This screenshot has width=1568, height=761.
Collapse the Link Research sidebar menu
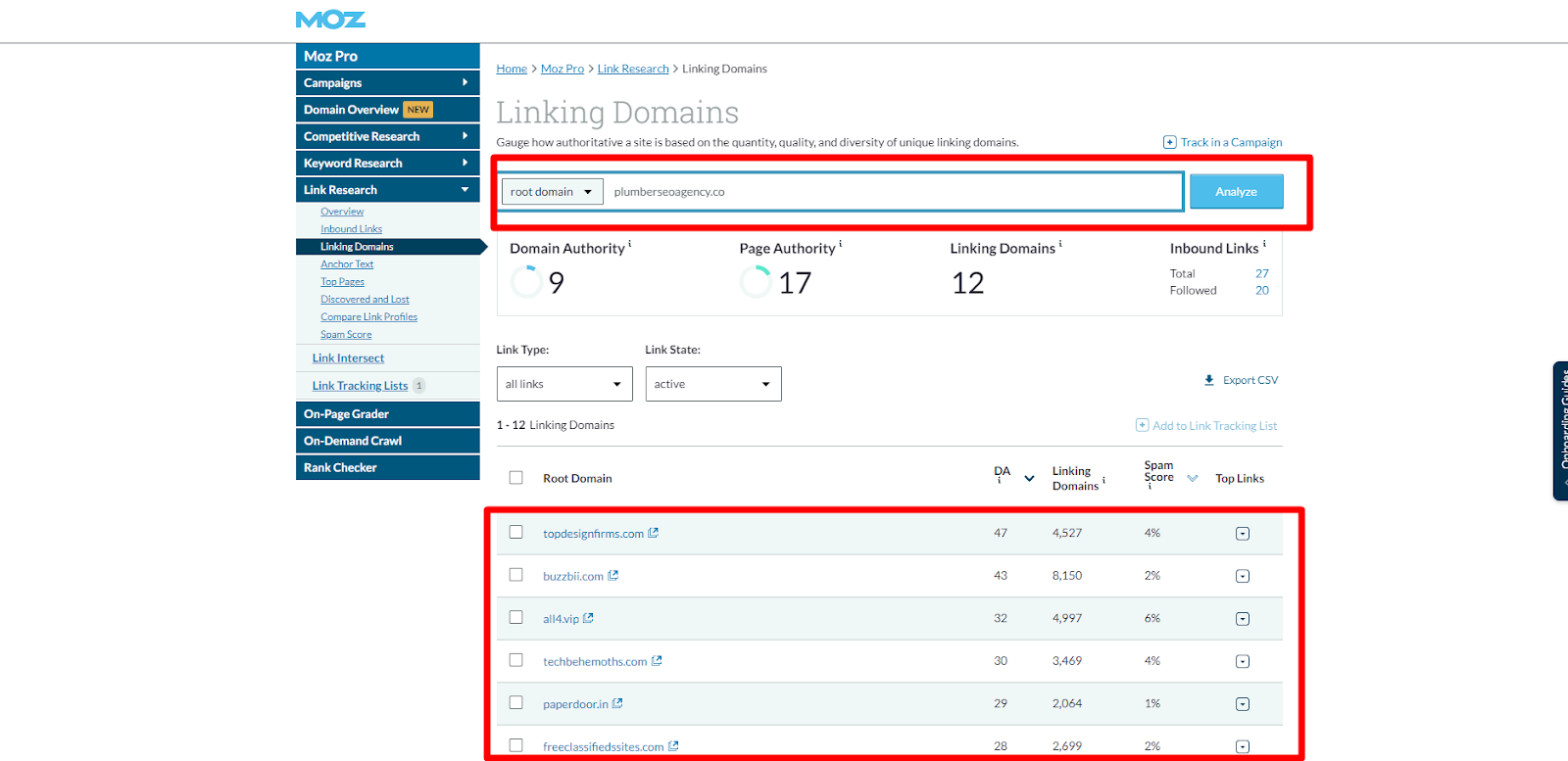pyautogui.click(x=388, y=190)
